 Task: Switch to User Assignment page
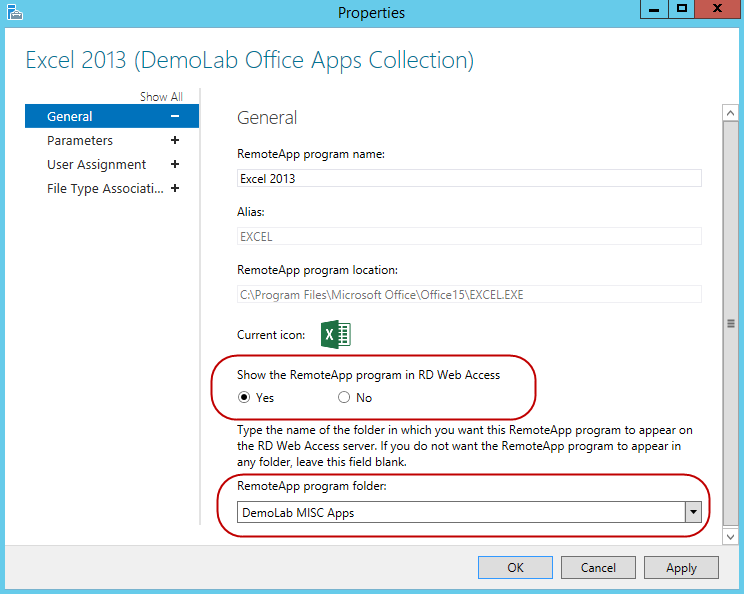point(96,165)
